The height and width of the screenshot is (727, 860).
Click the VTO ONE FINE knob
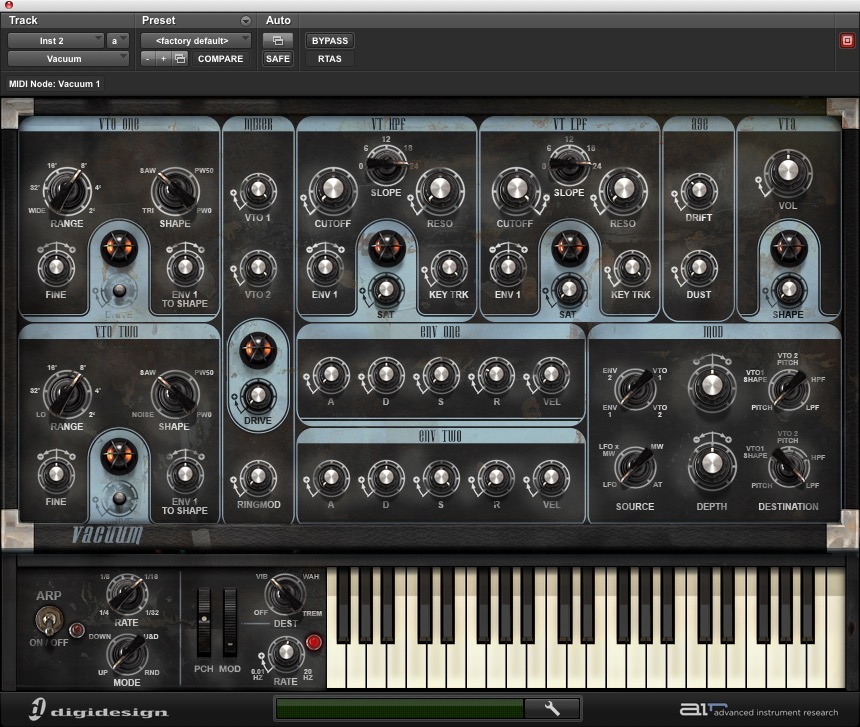pos(56,268)
